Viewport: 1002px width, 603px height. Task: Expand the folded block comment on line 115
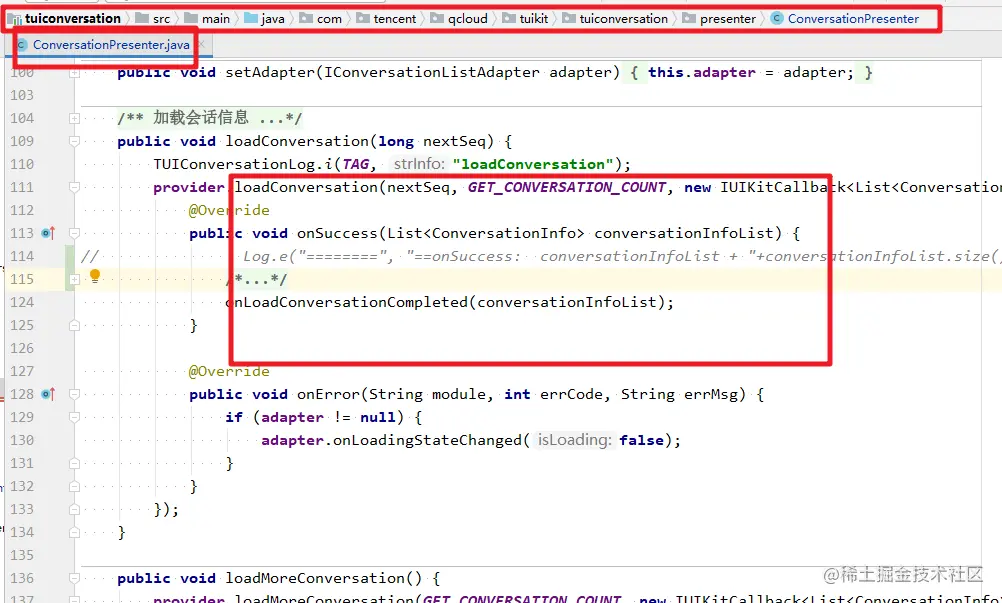[x=74, y=279]
